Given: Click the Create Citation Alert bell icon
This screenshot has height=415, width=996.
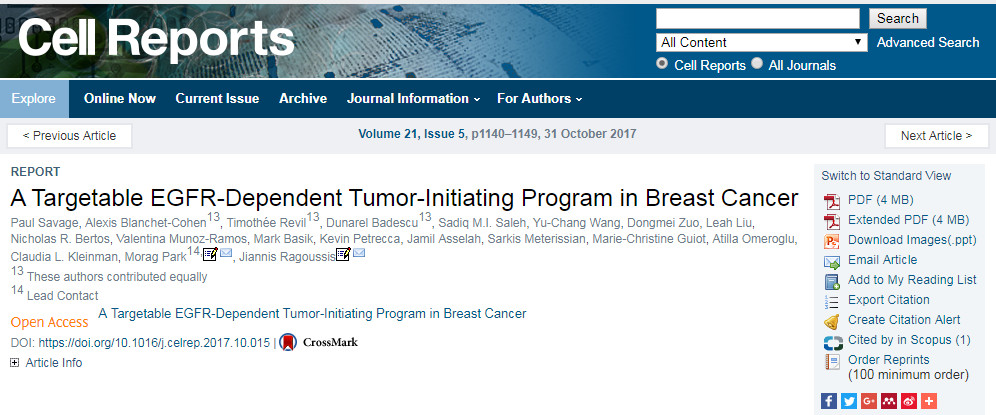Looking at the screenshot, I should (x=831, y=322).
